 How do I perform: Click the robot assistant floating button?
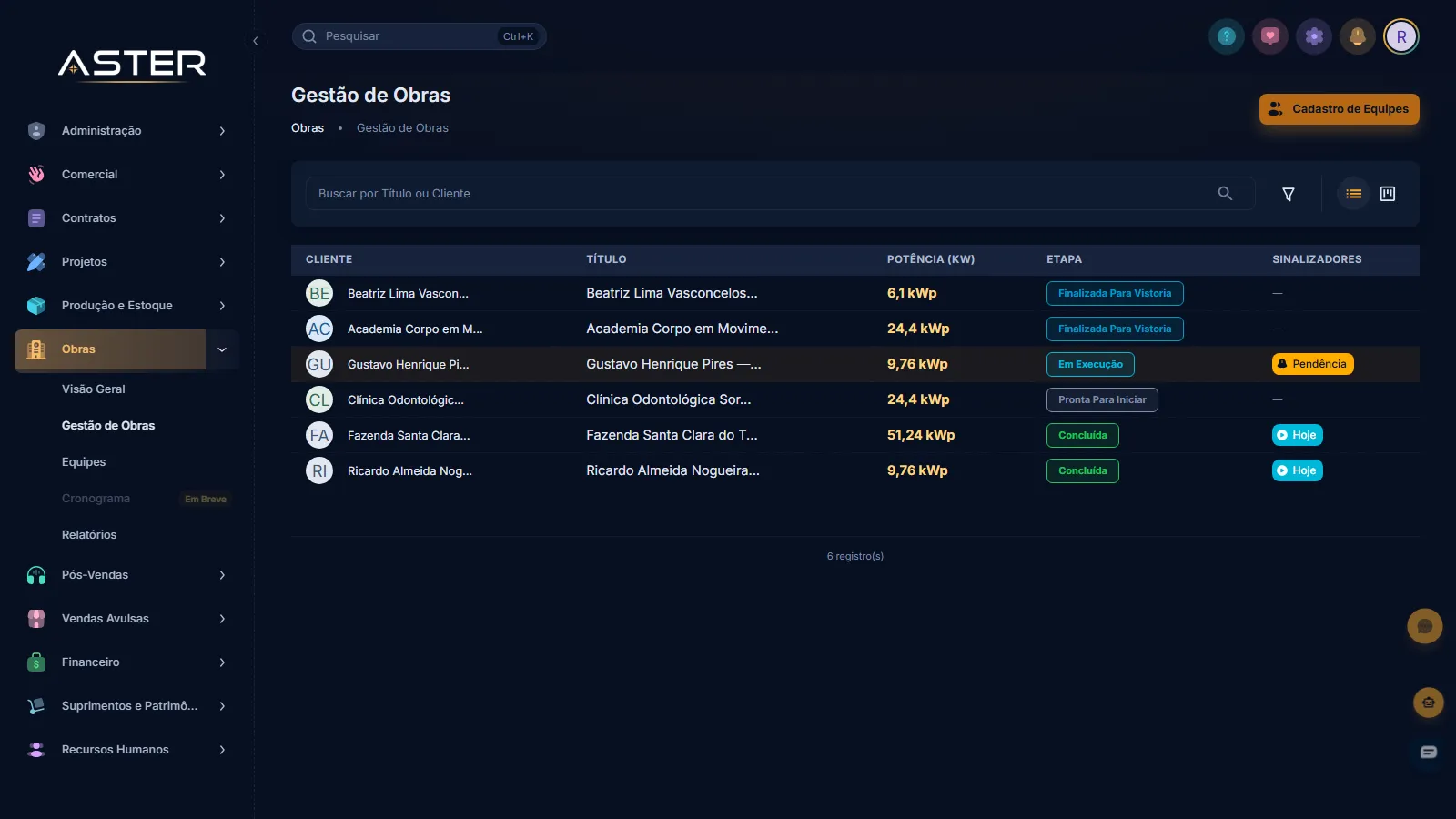tap(1429, 703)
